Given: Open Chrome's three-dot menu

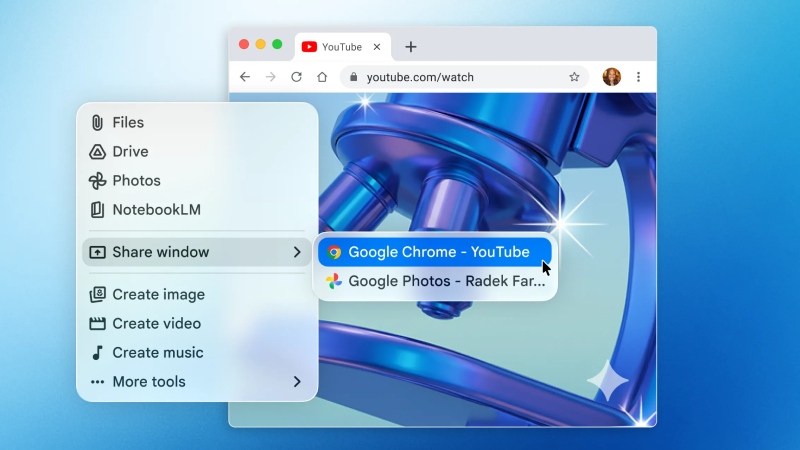Looking at the screenshot, I should pos(638,77).
